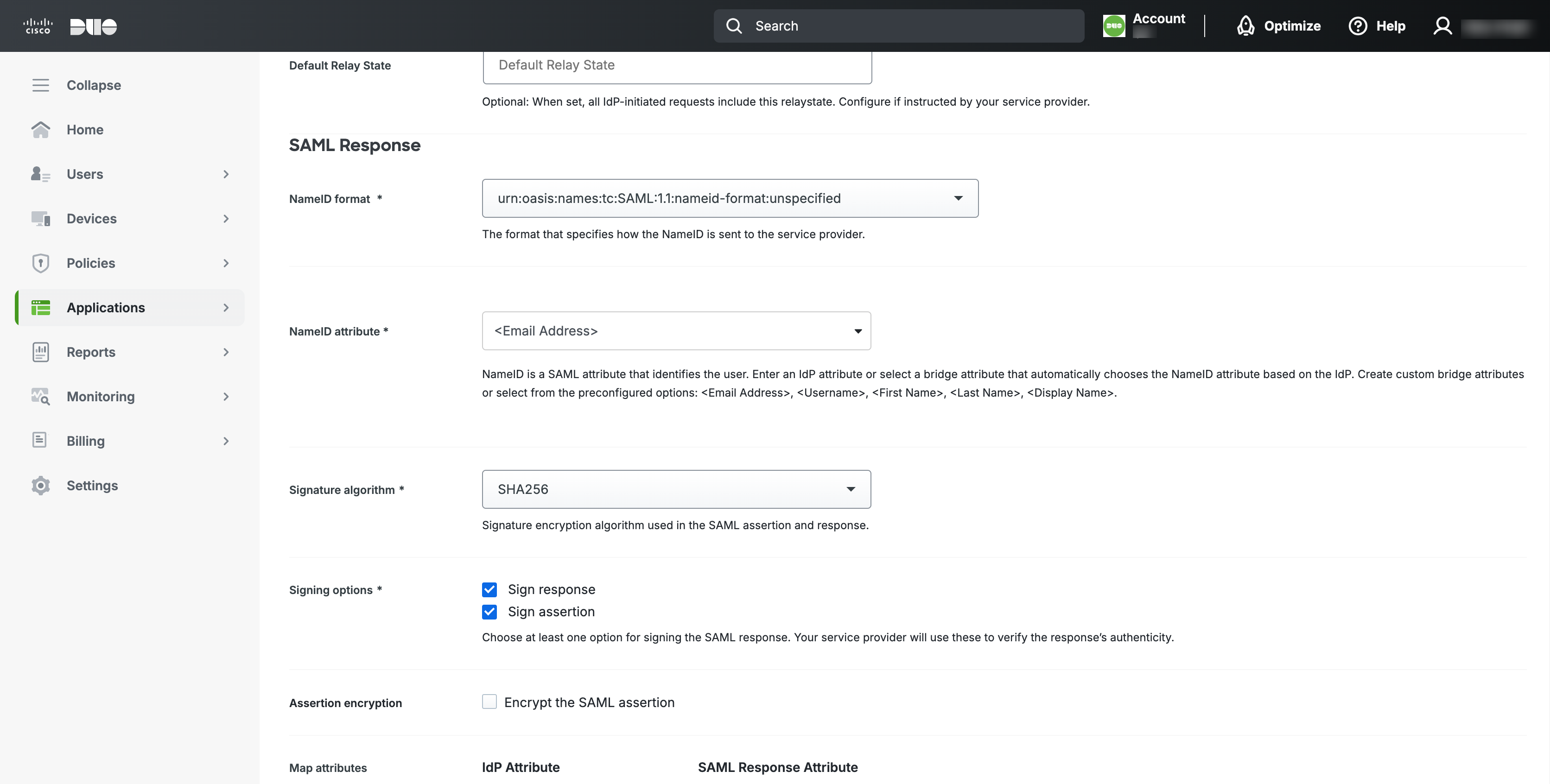Toggle the Sign assertion checkbox

pos(489,612)
